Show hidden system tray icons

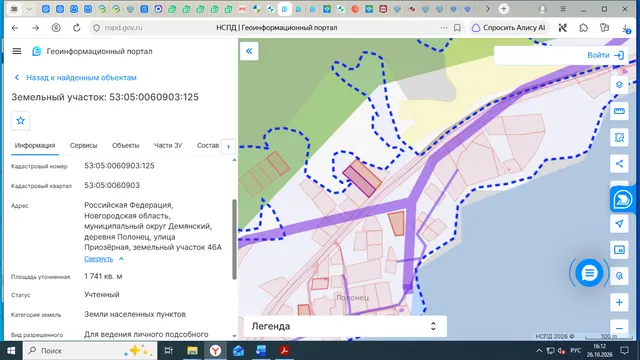tap(539, 351)
